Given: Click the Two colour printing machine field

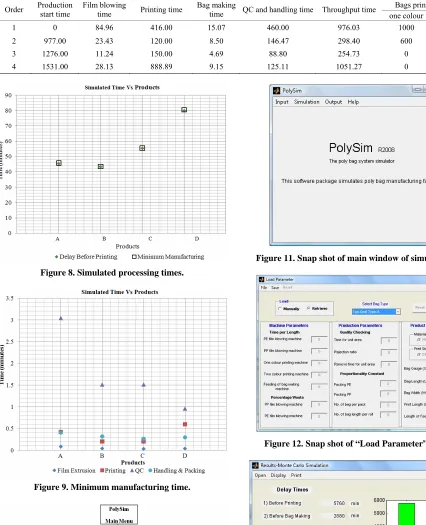Looking at the screenshot, I should pos(319,375).
